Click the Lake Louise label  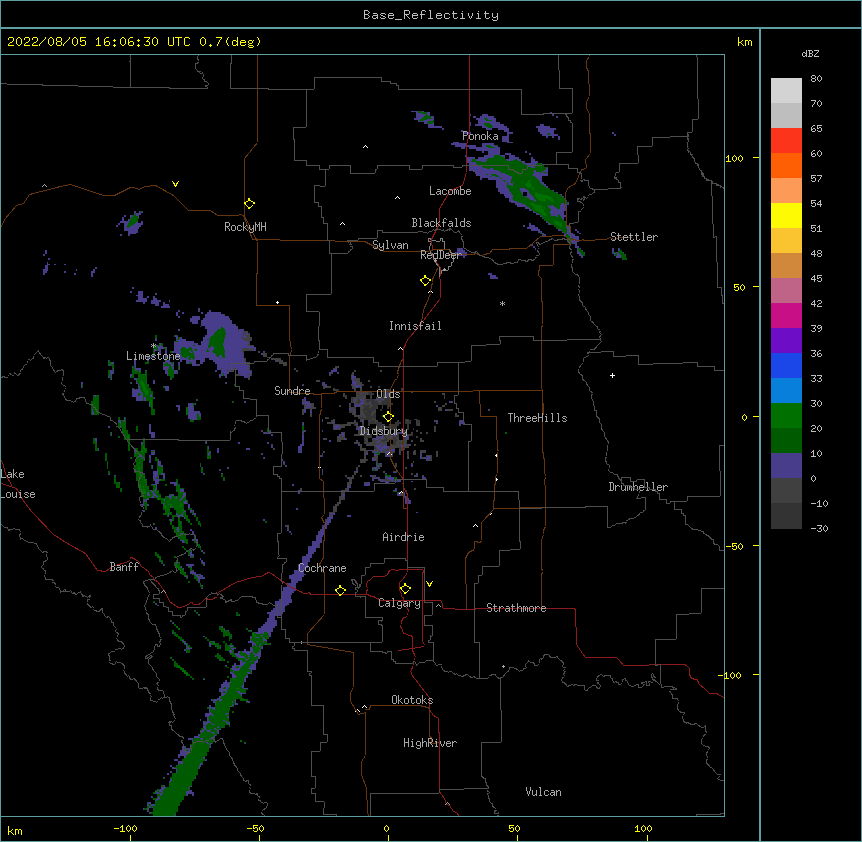(18, 484)
